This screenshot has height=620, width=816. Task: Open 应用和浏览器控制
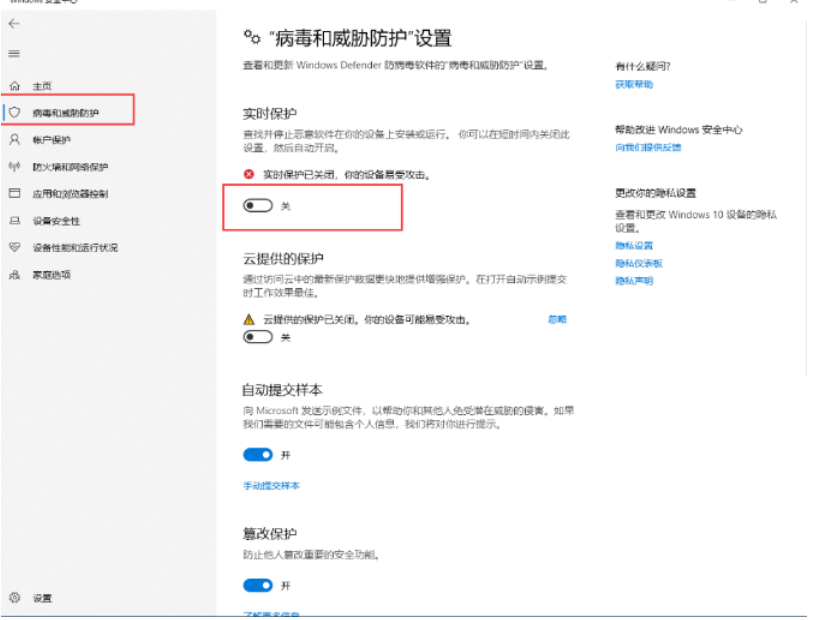(x=70, y=194)
